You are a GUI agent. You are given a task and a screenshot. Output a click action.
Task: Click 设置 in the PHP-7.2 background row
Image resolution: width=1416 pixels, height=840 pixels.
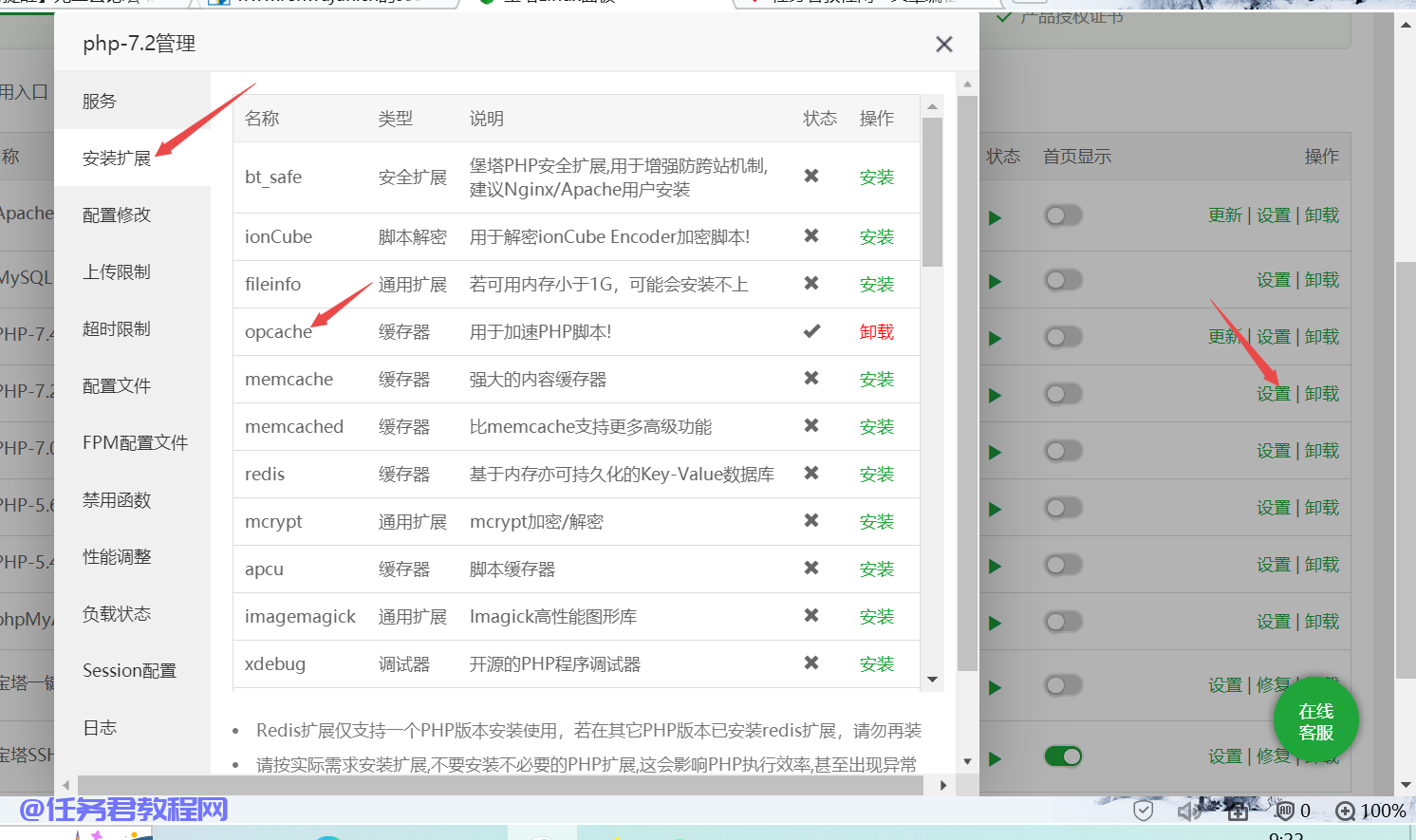coord(1274,394)
